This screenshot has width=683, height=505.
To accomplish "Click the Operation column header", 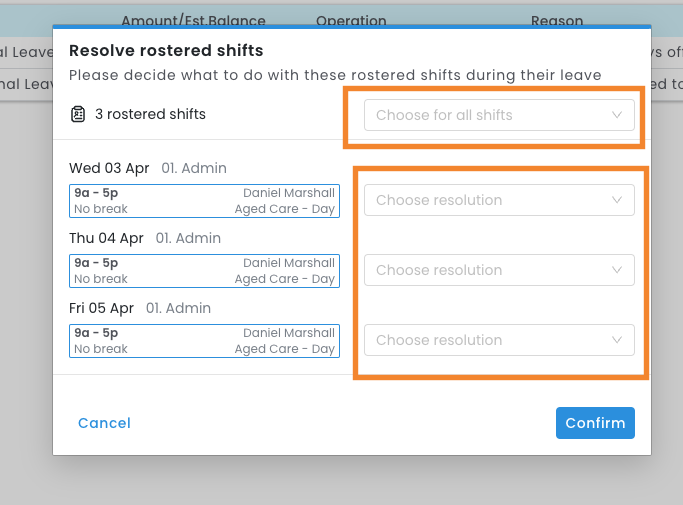I will click(x=351, y=20).
